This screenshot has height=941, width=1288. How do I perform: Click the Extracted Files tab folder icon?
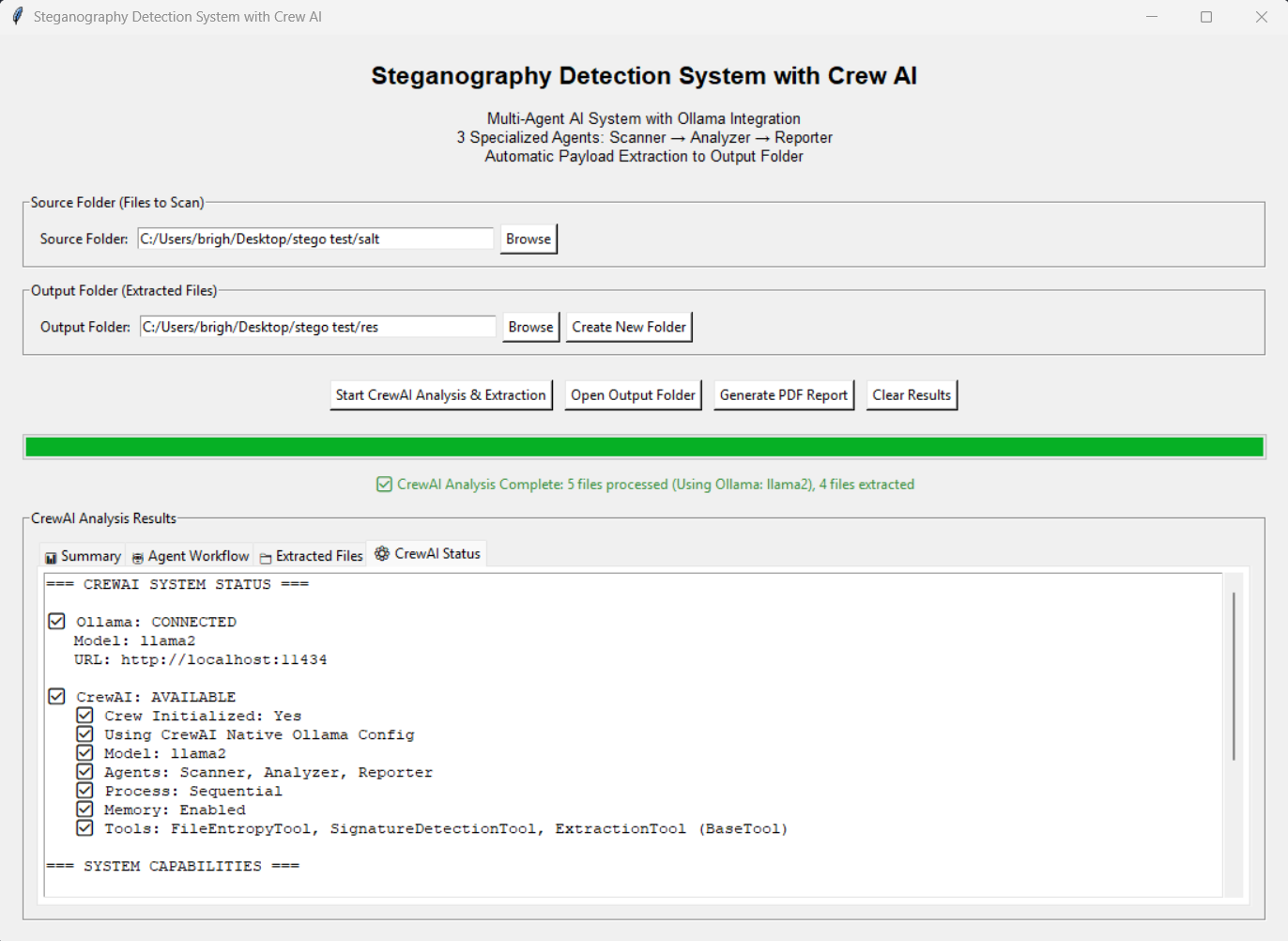click(x=266, y=558)
